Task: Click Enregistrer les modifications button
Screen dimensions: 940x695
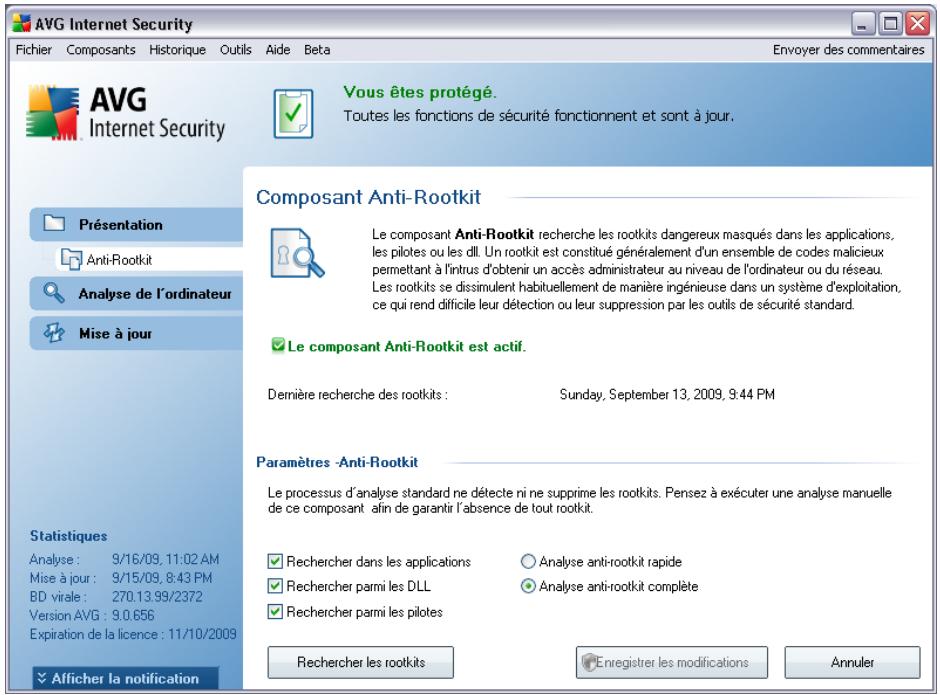Action: (671, 662)
